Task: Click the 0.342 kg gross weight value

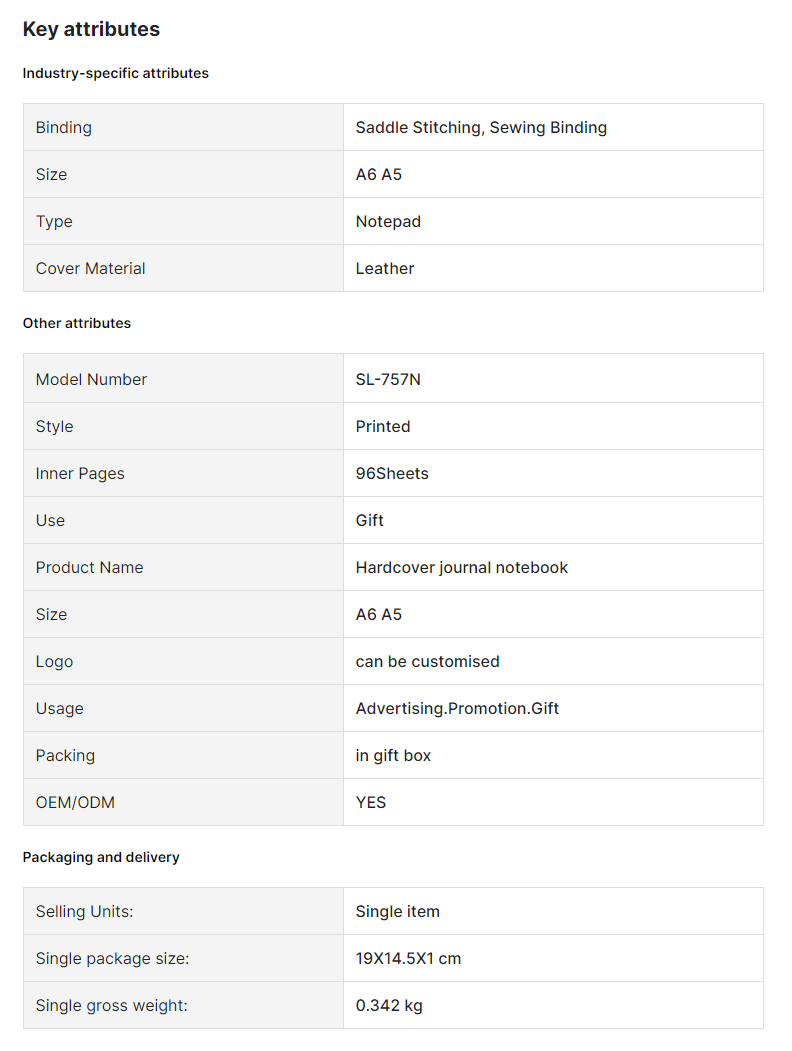Action: (389, 1005)
